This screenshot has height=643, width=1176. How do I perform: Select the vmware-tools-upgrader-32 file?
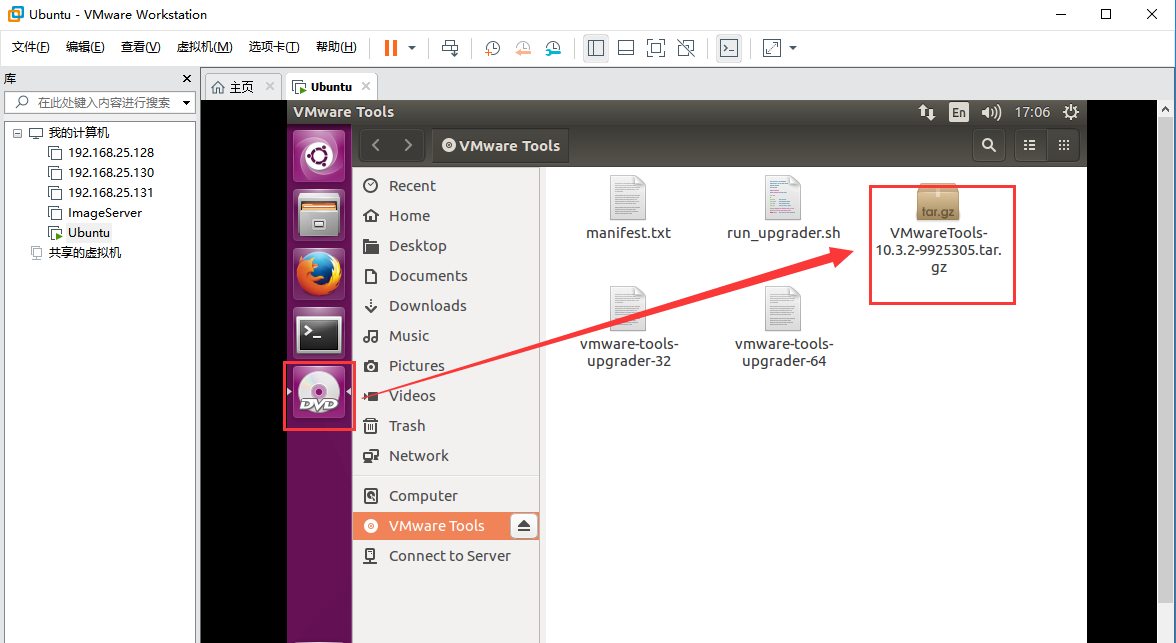pos(628,328)
